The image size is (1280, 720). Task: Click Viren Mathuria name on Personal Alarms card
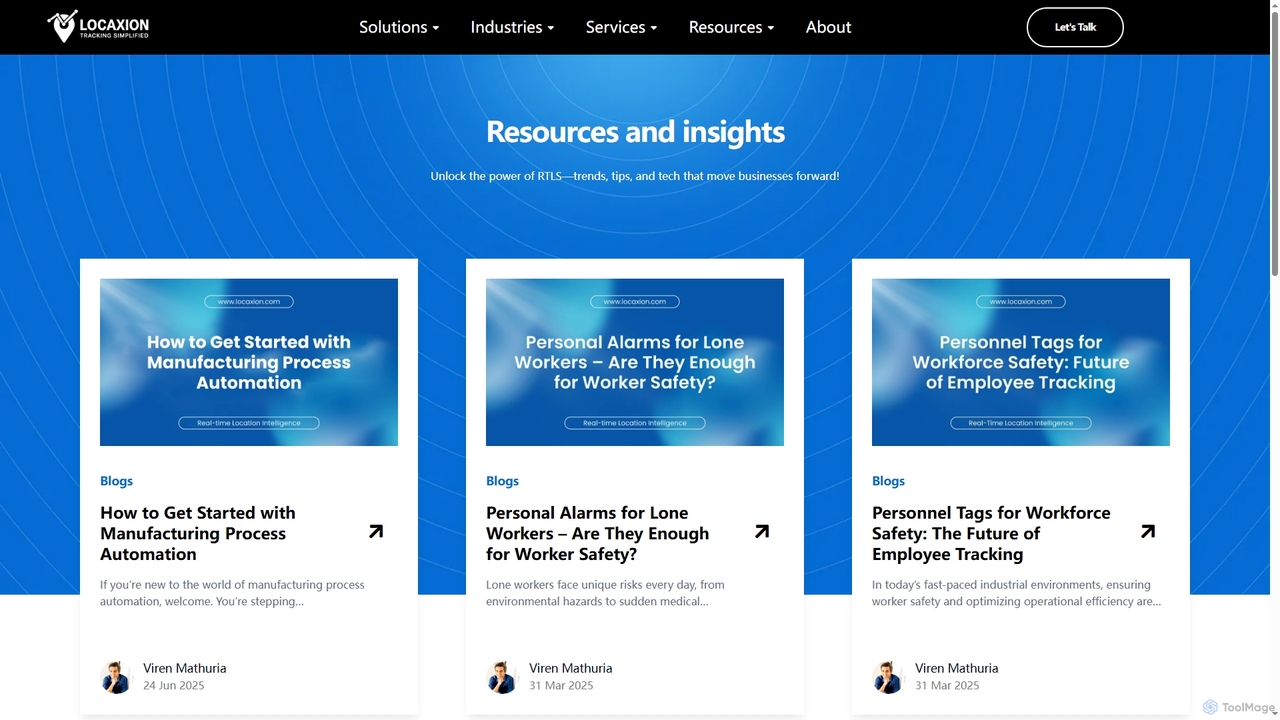pyautogui.click(x=571, y=668)
